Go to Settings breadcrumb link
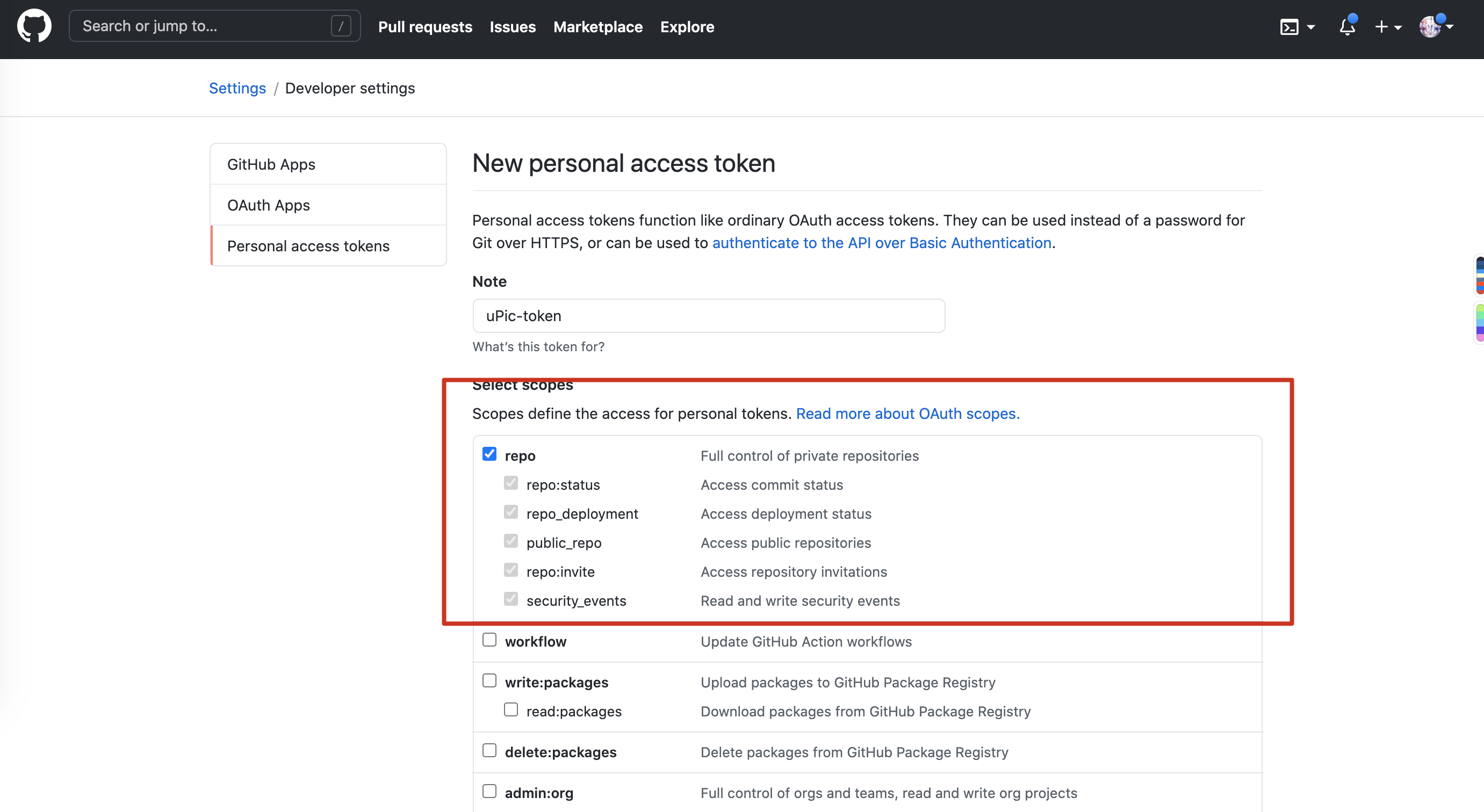This screenshot has width=1484, height=812. coord(237,88)
